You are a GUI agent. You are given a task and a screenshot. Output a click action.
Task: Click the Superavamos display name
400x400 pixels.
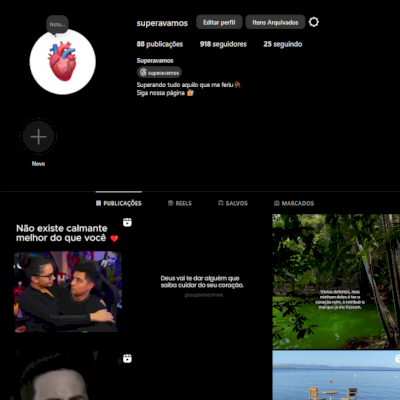[155, 60]
